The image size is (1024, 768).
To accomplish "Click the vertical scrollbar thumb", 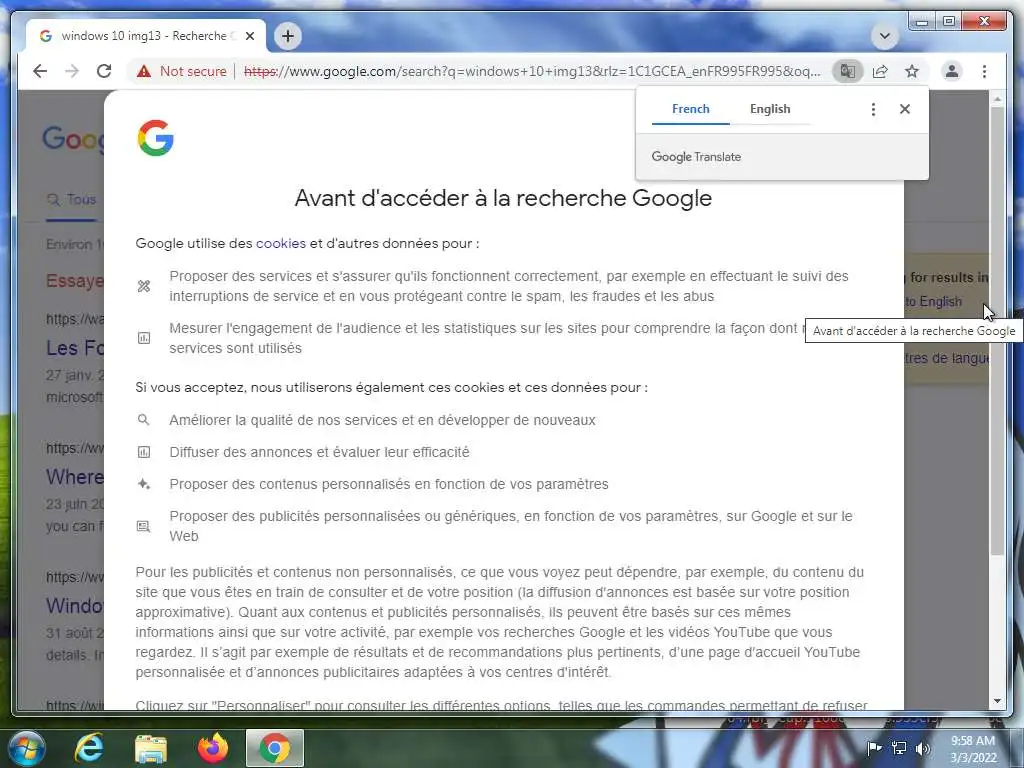I will 997,331.
